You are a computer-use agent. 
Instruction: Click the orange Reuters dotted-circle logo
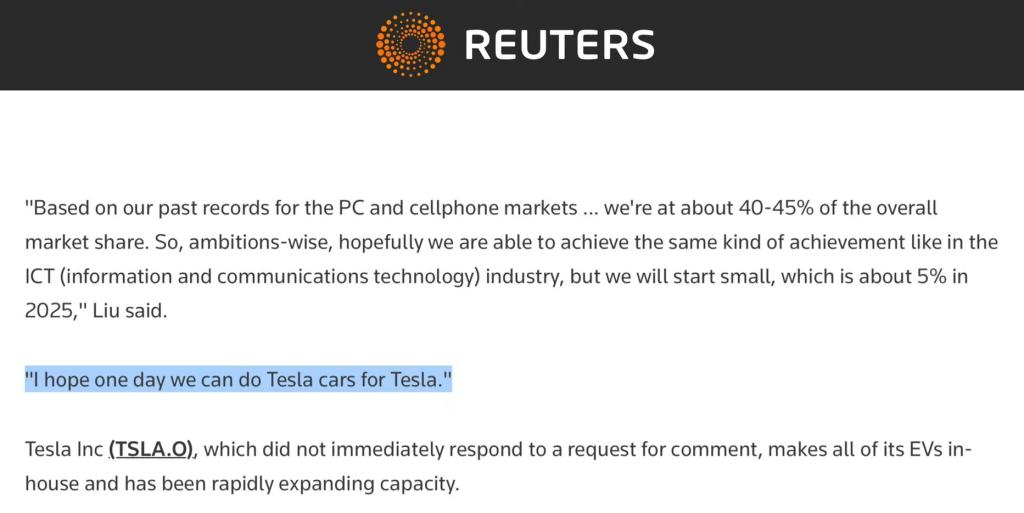tap(411, 44)
